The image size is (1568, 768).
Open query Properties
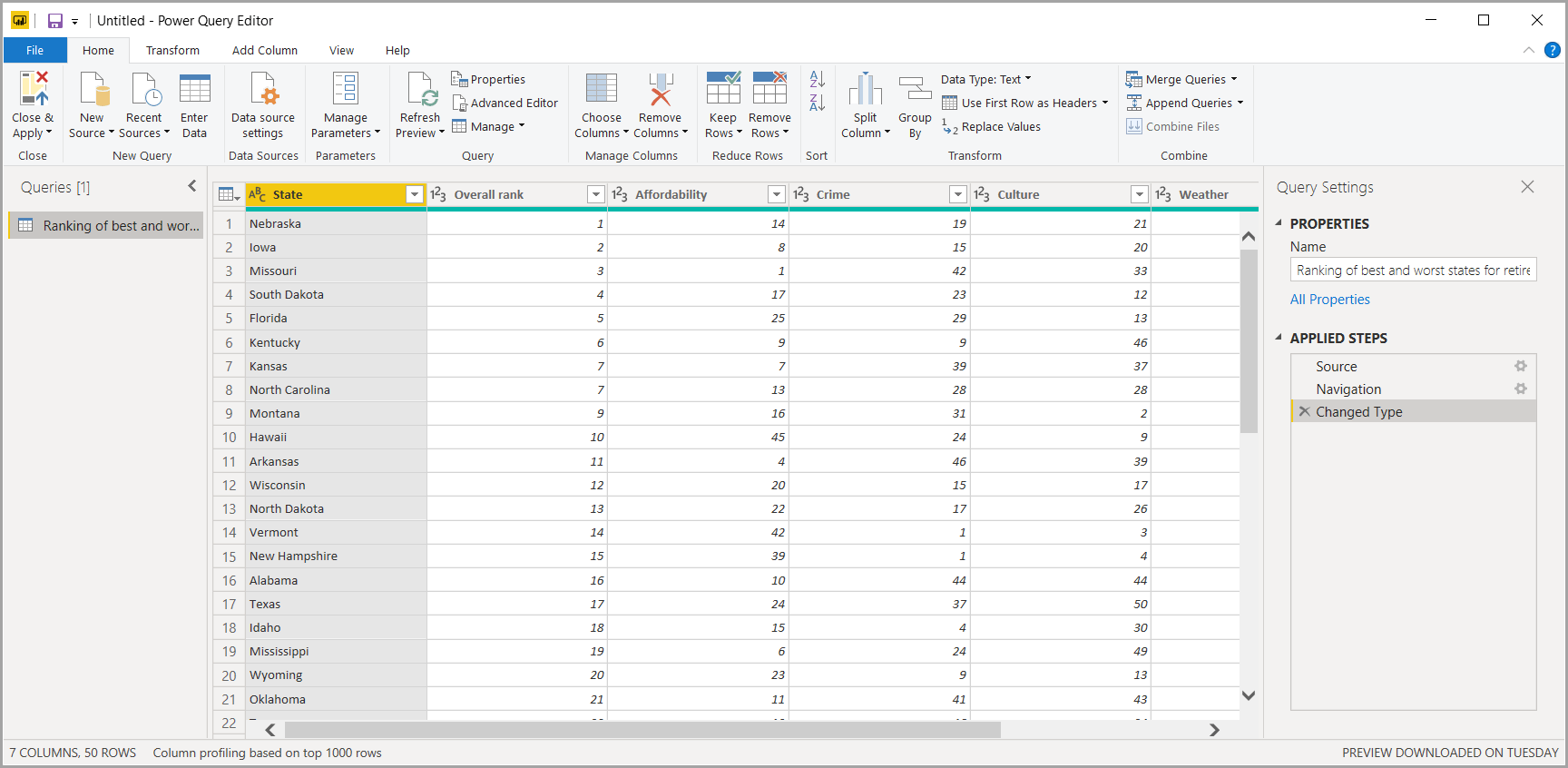[488, 80]
